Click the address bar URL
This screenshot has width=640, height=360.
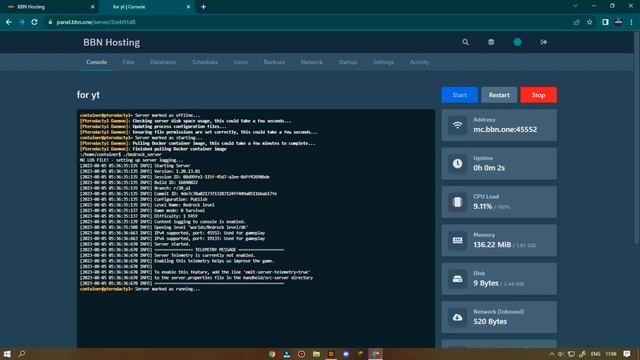click(96, 22)
